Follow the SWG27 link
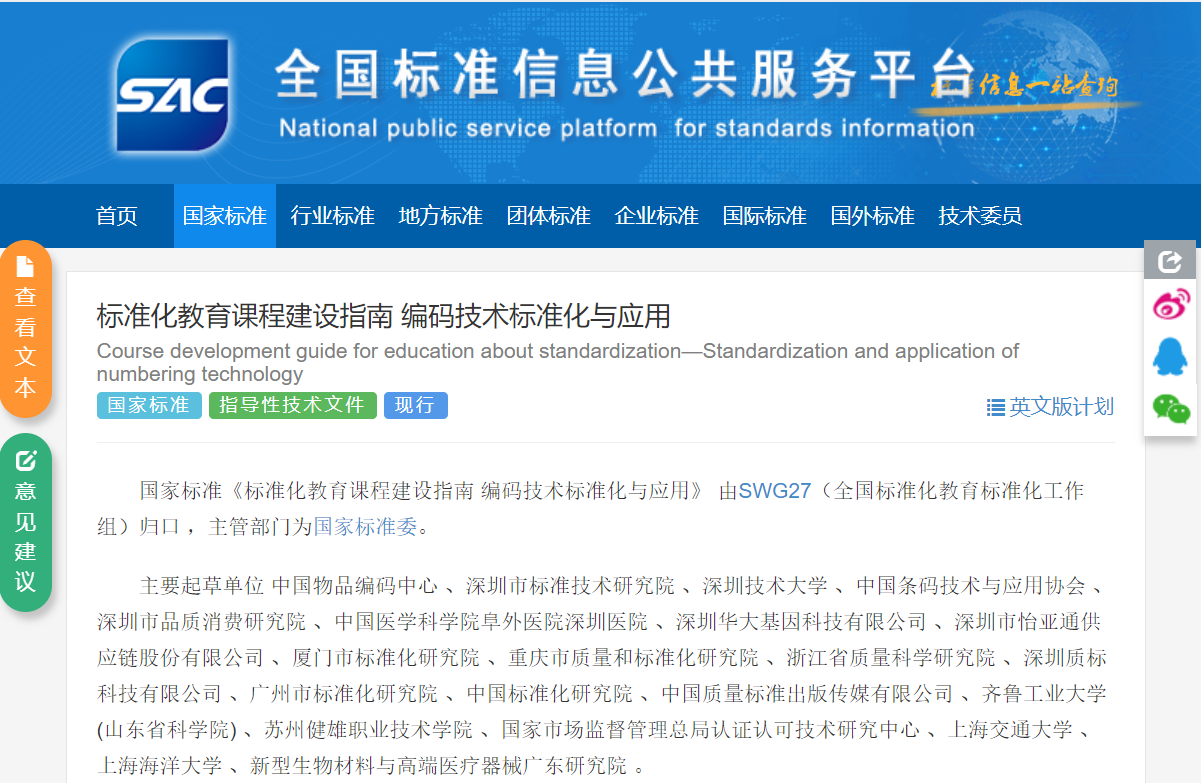Screen dimensions: 1201x783 [x=774, y=491]
